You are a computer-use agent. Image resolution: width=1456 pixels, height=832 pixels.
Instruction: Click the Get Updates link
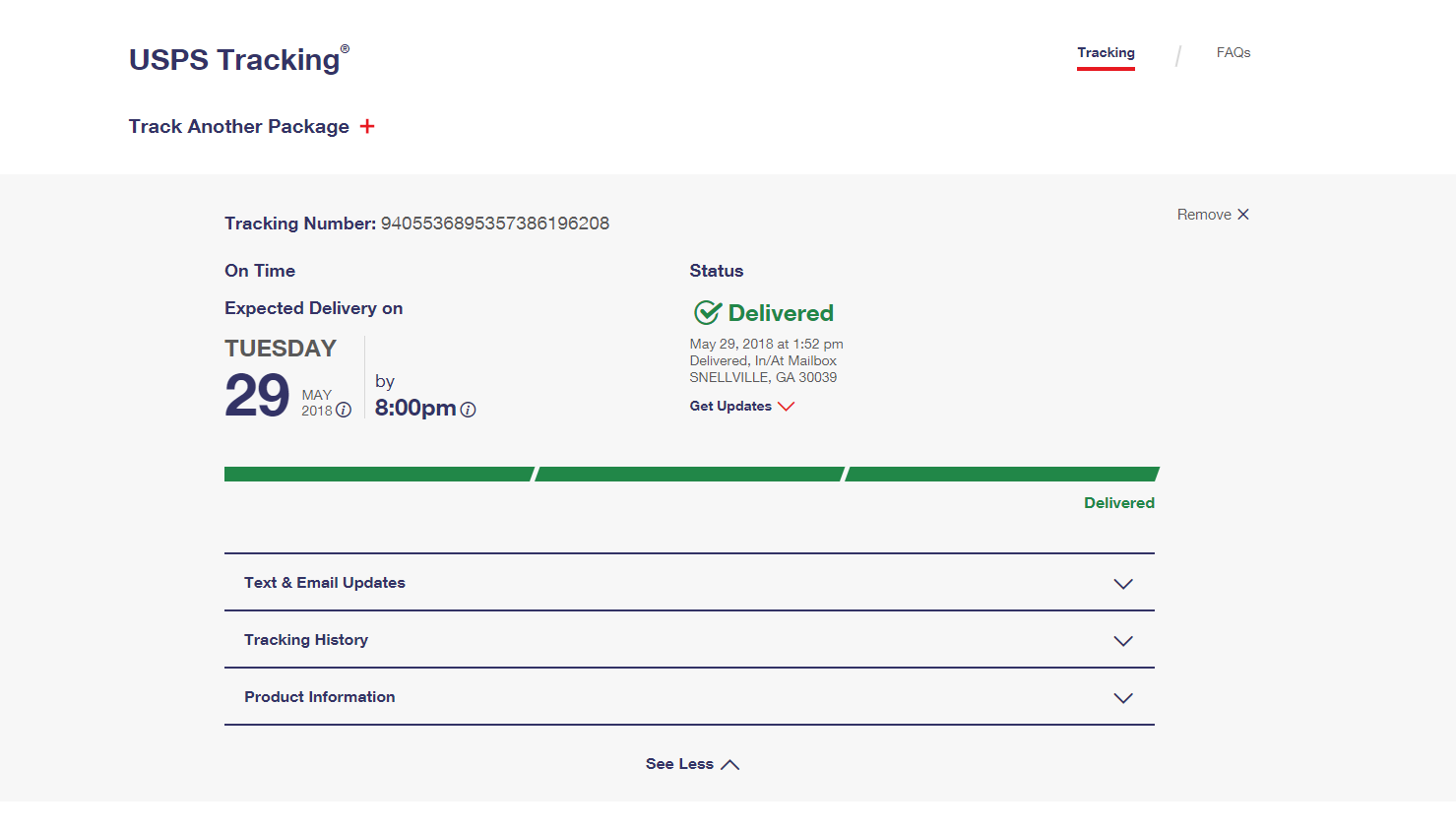(x=730, y=407)
